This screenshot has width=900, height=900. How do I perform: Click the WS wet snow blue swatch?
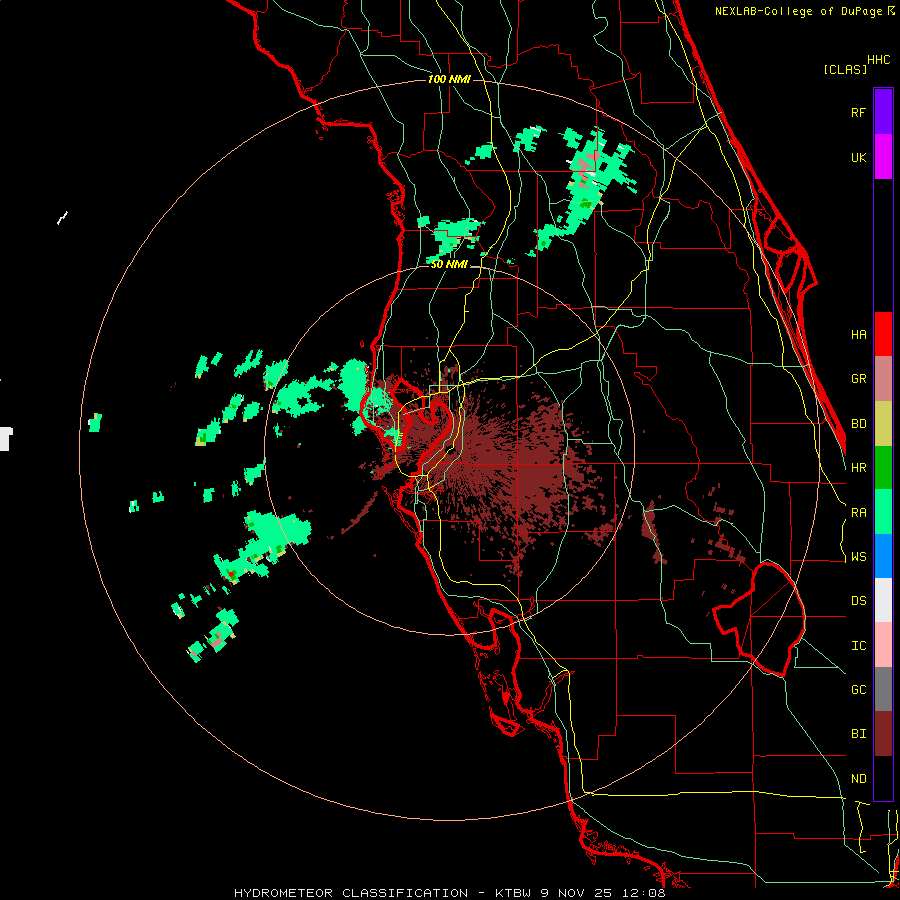tap(883, 556)
